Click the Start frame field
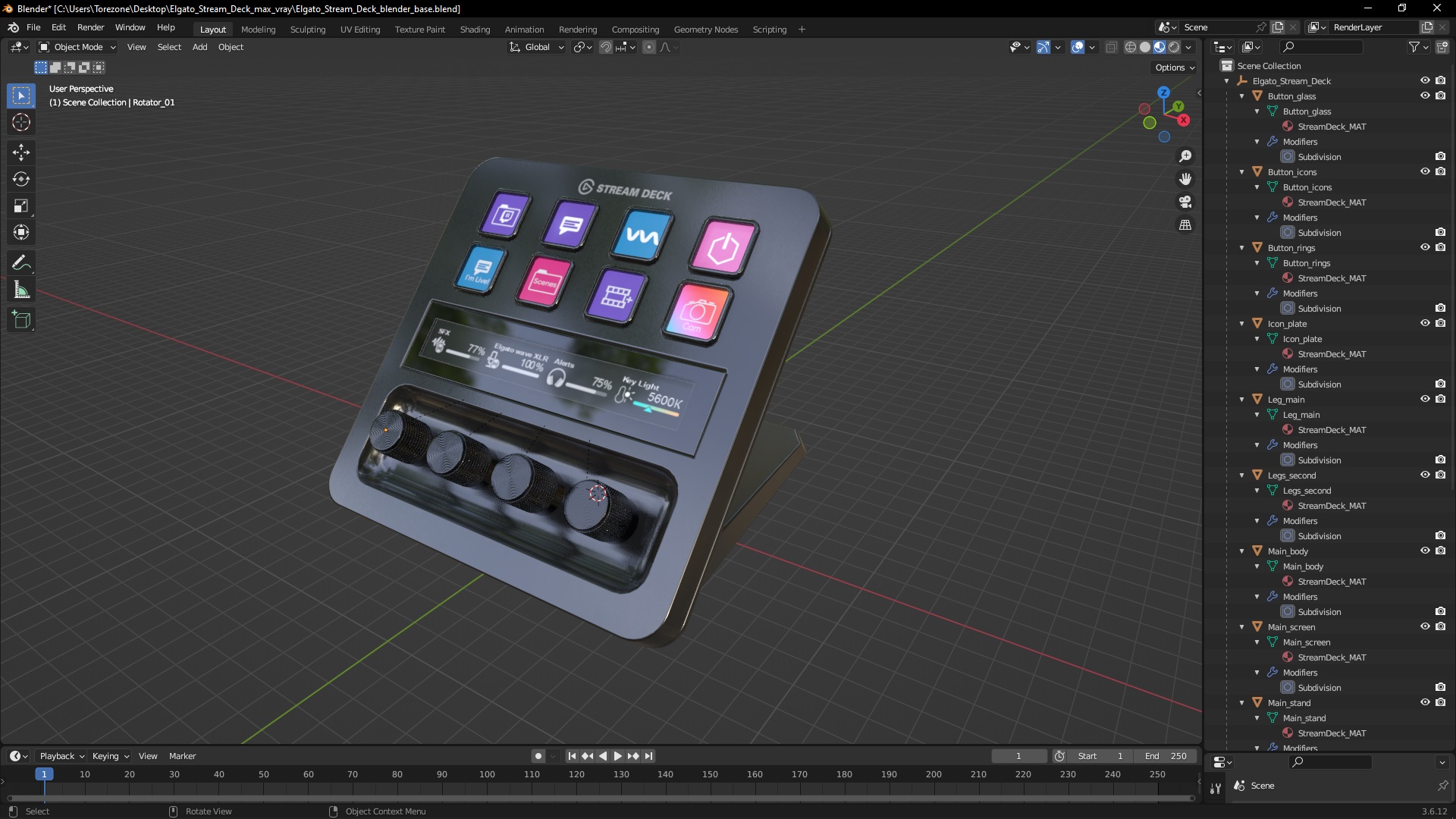 (x=1100, y=756)
